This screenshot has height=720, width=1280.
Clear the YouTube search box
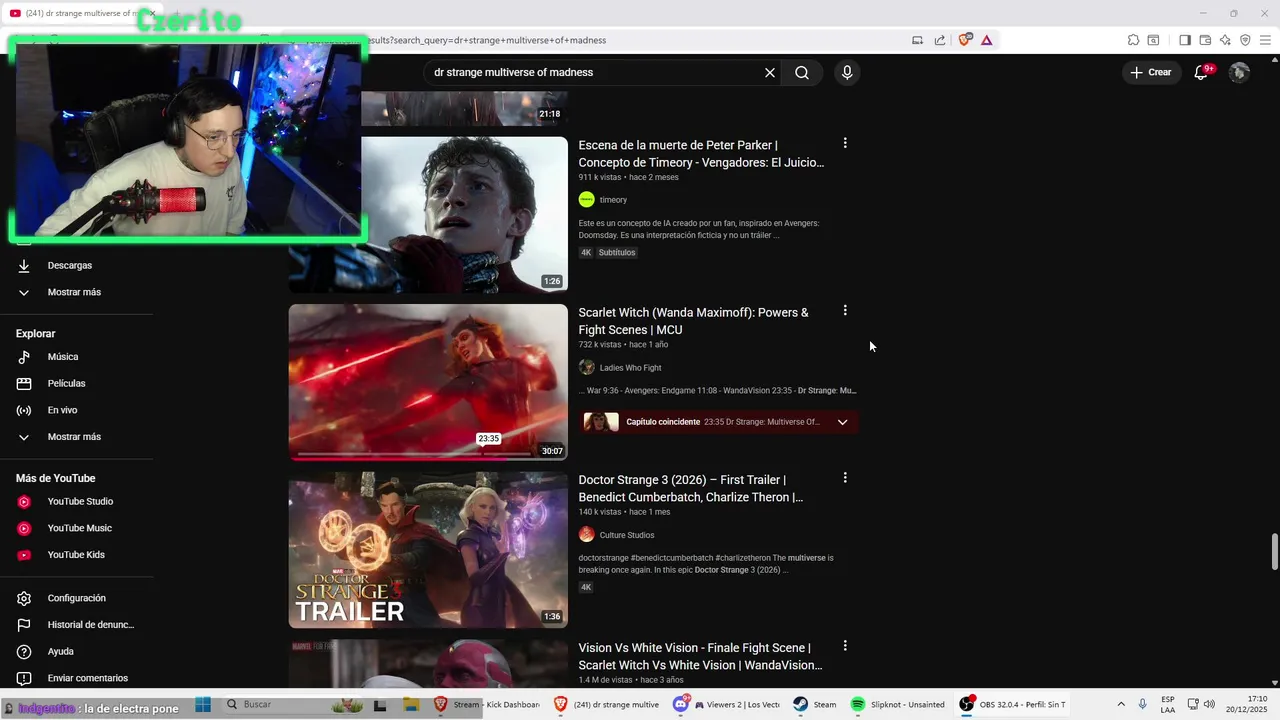pos(770,72)
